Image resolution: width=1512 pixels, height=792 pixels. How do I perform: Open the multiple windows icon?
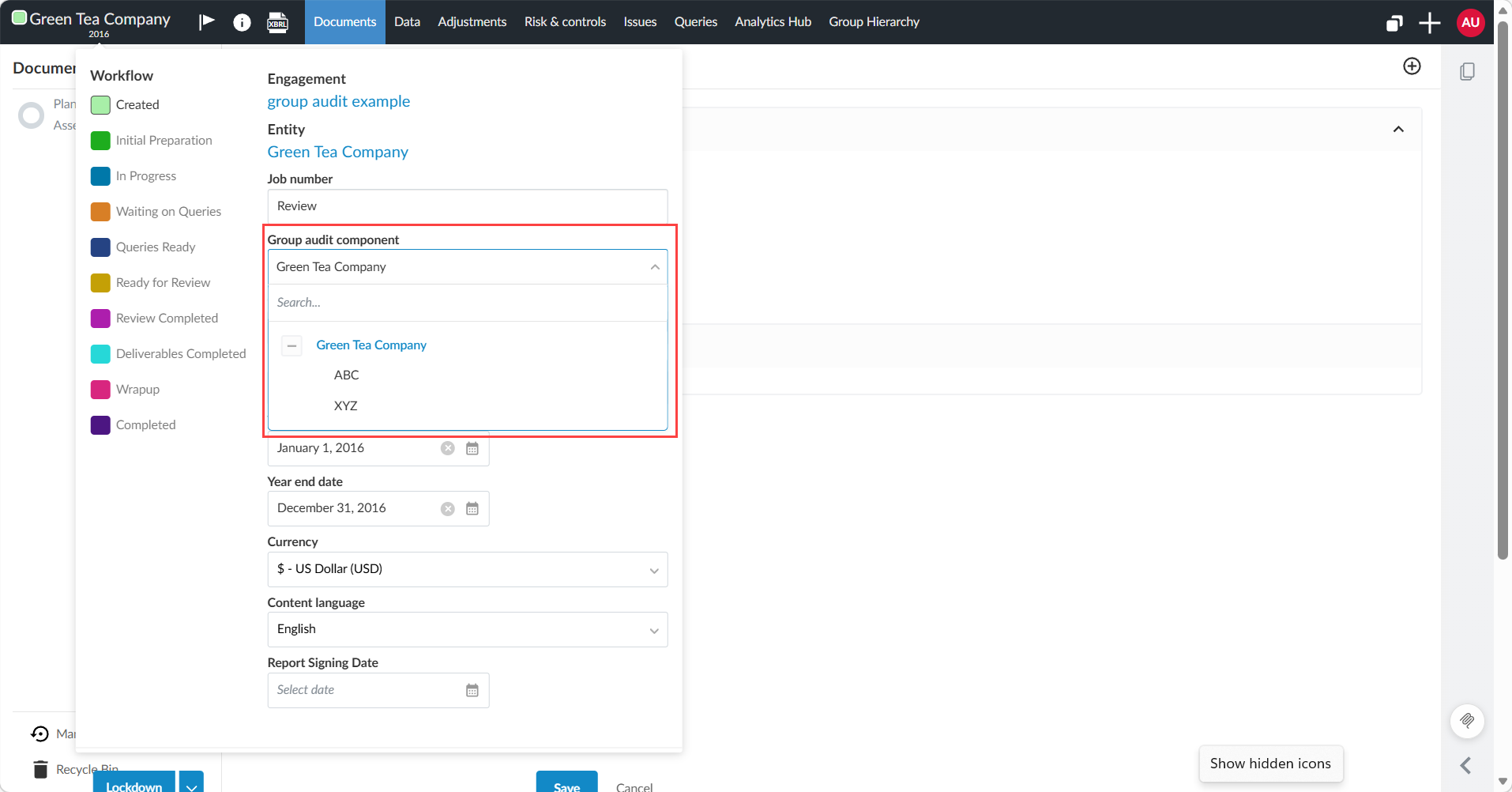(1394, 23)
